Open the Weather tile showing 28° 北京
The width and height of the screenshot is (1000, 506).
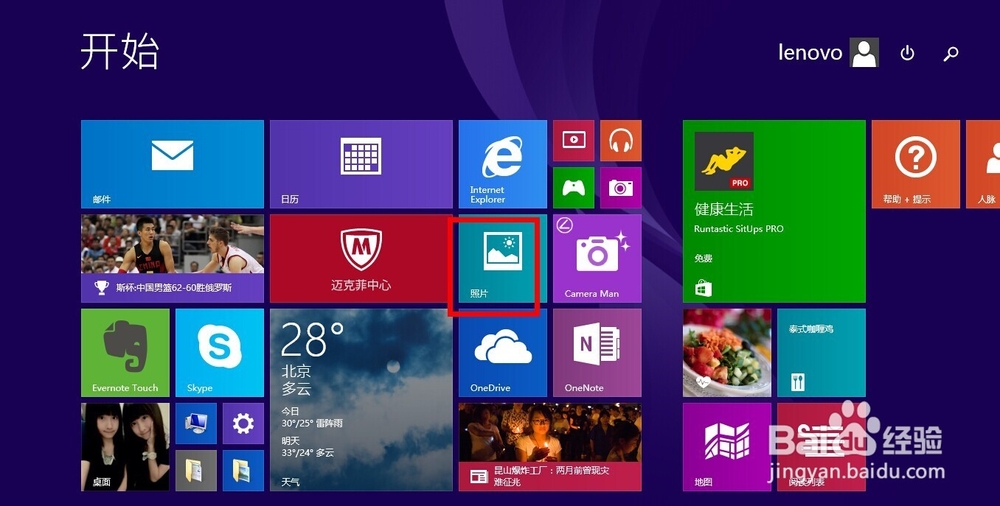click(361, 400)
